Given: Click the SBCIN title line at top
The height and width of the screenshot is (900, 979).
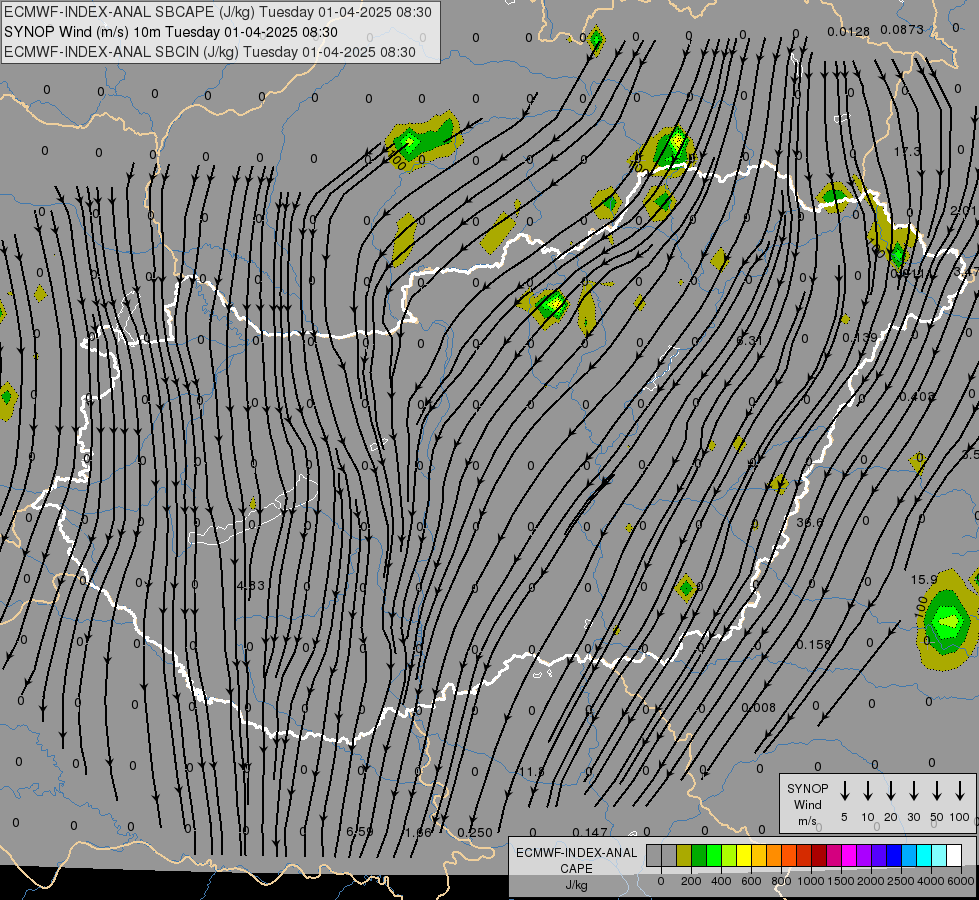Looking at the screenshot, I should [210, 52].
